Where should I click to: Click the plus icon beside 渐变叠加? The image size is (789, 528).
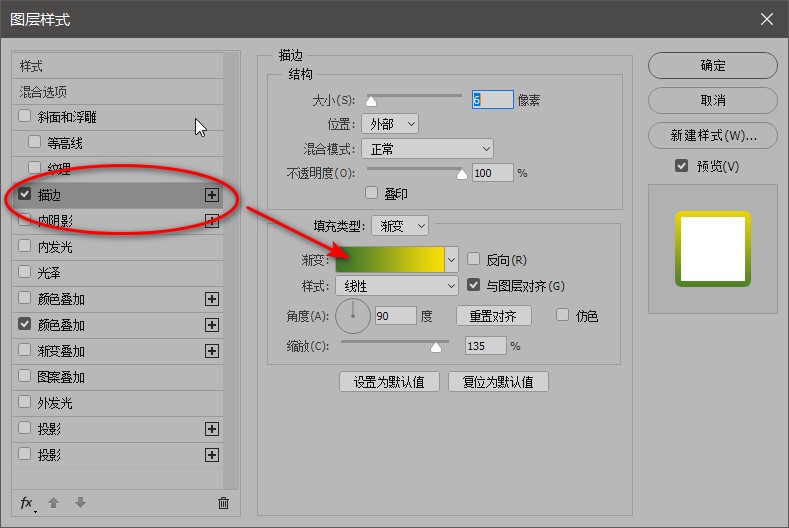tap(211, 351)
